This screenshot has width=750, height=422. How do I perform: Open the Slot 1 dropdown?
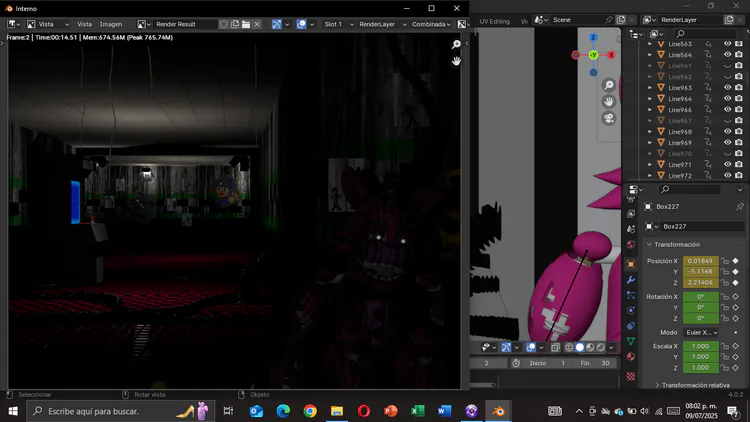tap(338, 24)
